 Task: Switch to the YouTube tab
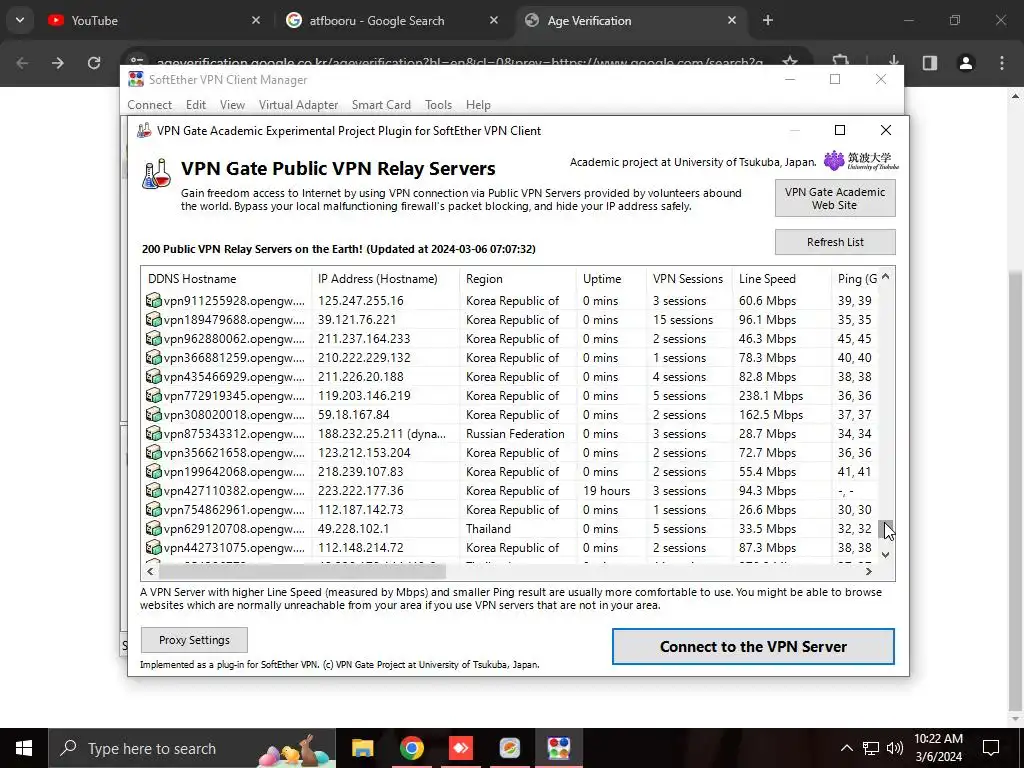(155, 20)
